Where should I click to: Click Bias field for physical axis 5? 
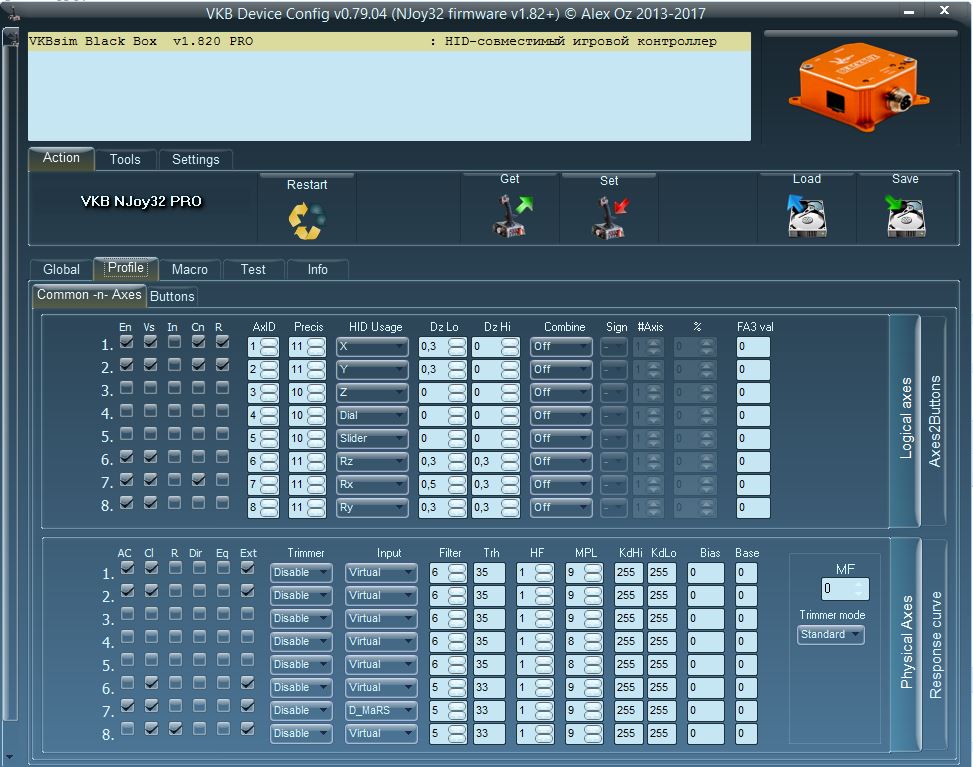coord(706,665)
